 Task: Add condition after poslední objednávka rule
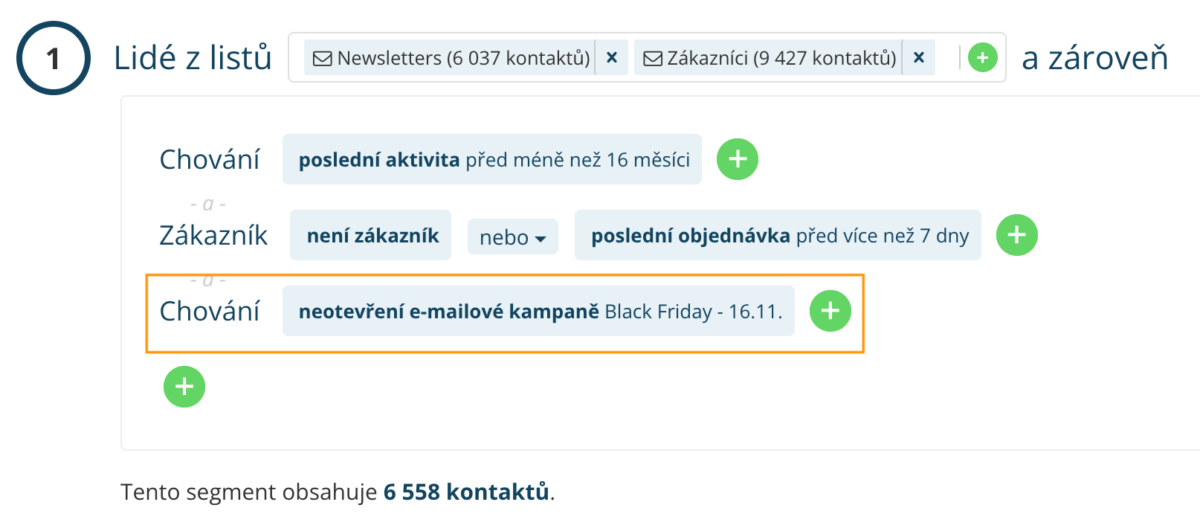pos(1016,235)
